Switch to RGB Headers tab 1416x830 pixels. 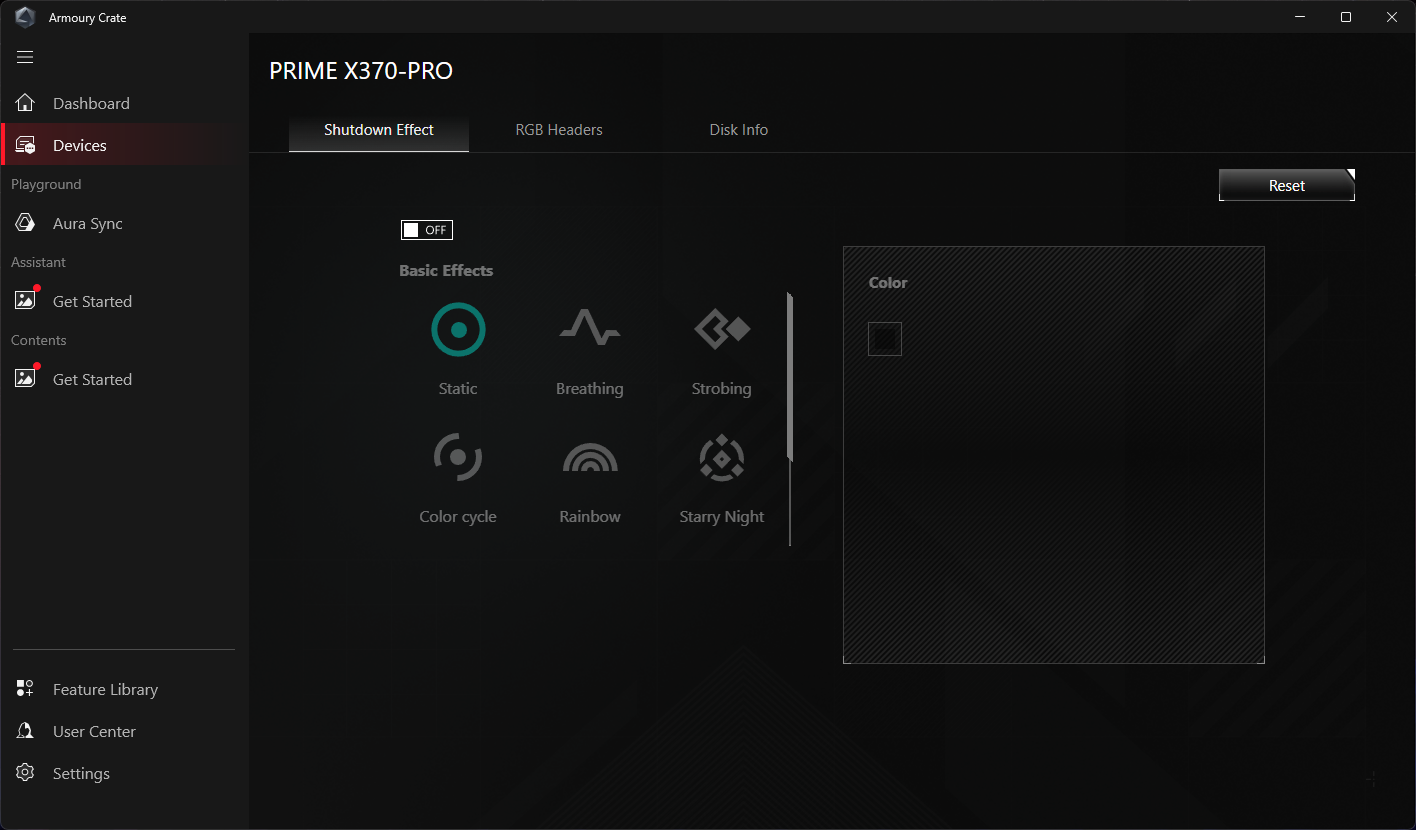point(559,130)
